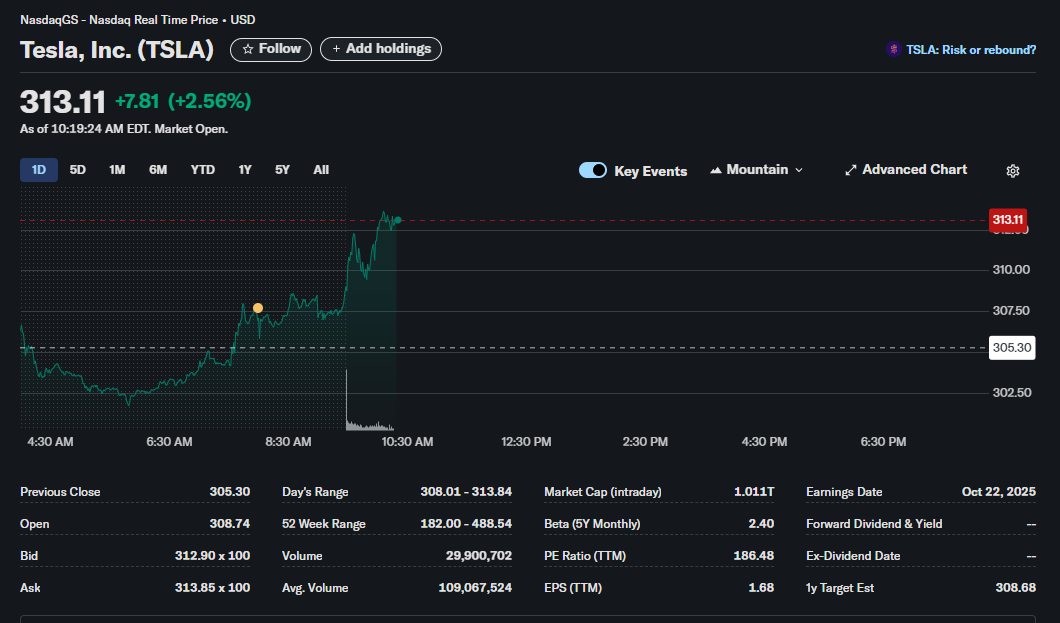
Task: Click the 12:30 PM time axis label
Action: (x=526, y=442)
